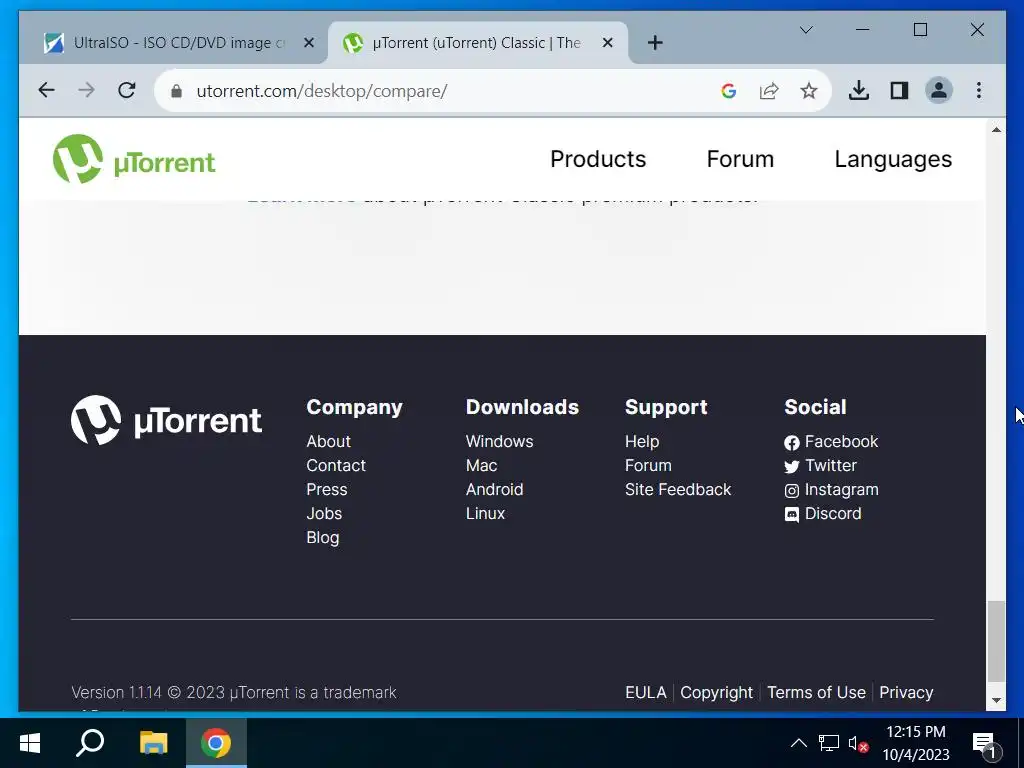
Task: Click the Twitter bird icon
Action: point(792,467)
